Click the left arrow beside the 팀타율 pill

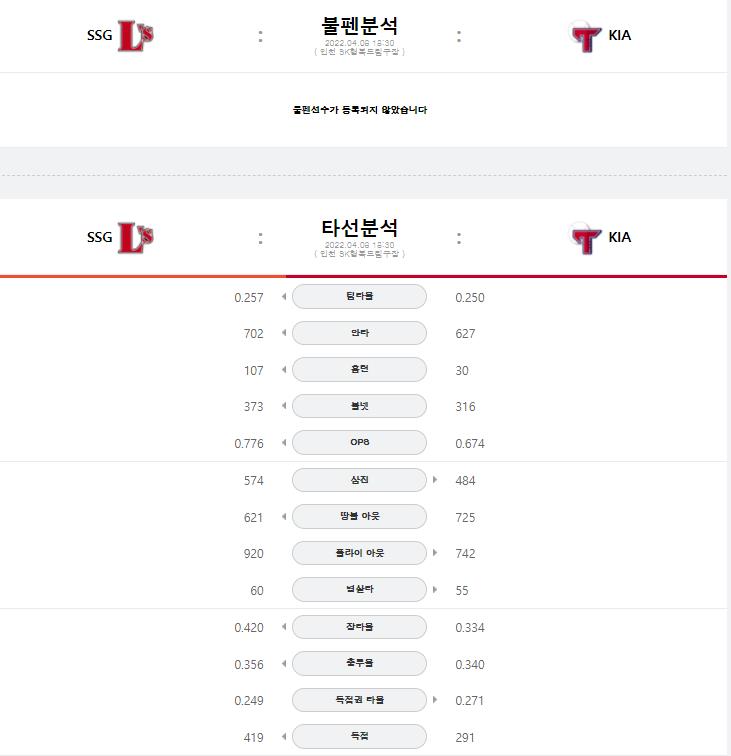pos(284,297)
